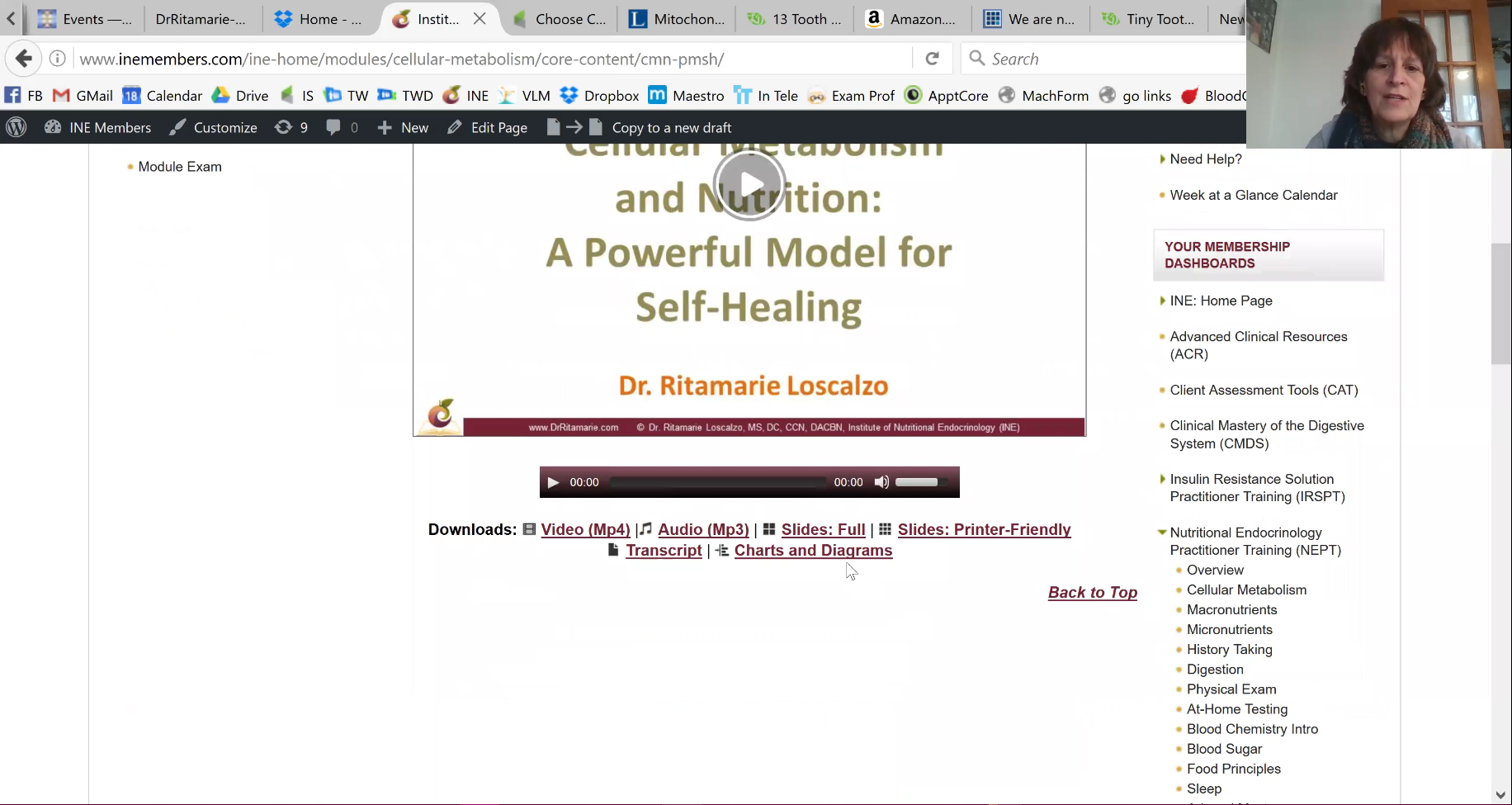Expand Insulin Resistance Solution Practitioner Training

(x=1162, y=479)
